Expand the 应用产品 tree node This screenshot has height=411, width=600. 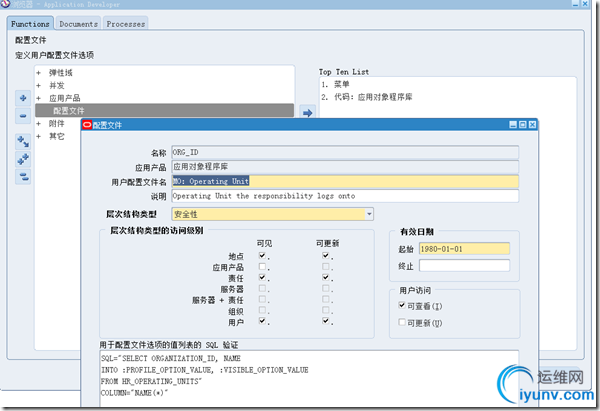[x=38, y=98]
